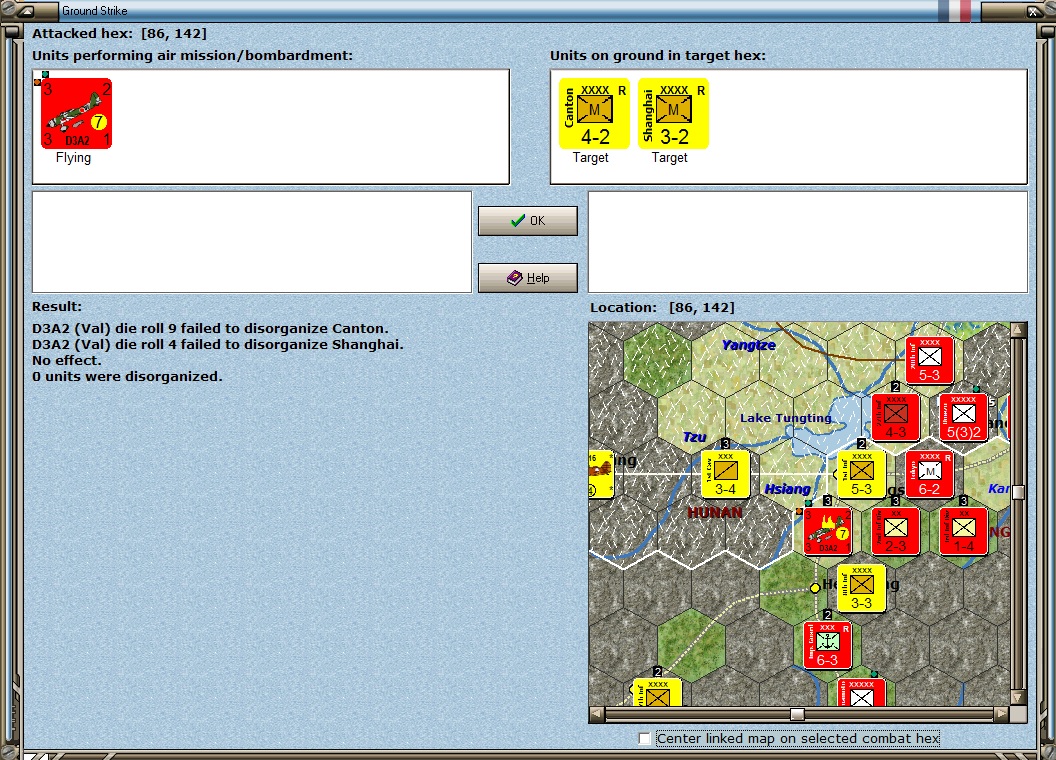This screenshot has height=760, width=1056.
Task: Click the "Target" label under Canton unit
Action: click(591, 158)
